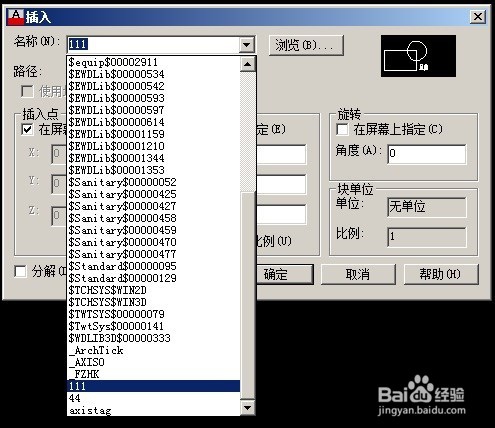The image size is (495, 428).
Task: Select $EWDLib$00000542 in the list
Action: 153,86
